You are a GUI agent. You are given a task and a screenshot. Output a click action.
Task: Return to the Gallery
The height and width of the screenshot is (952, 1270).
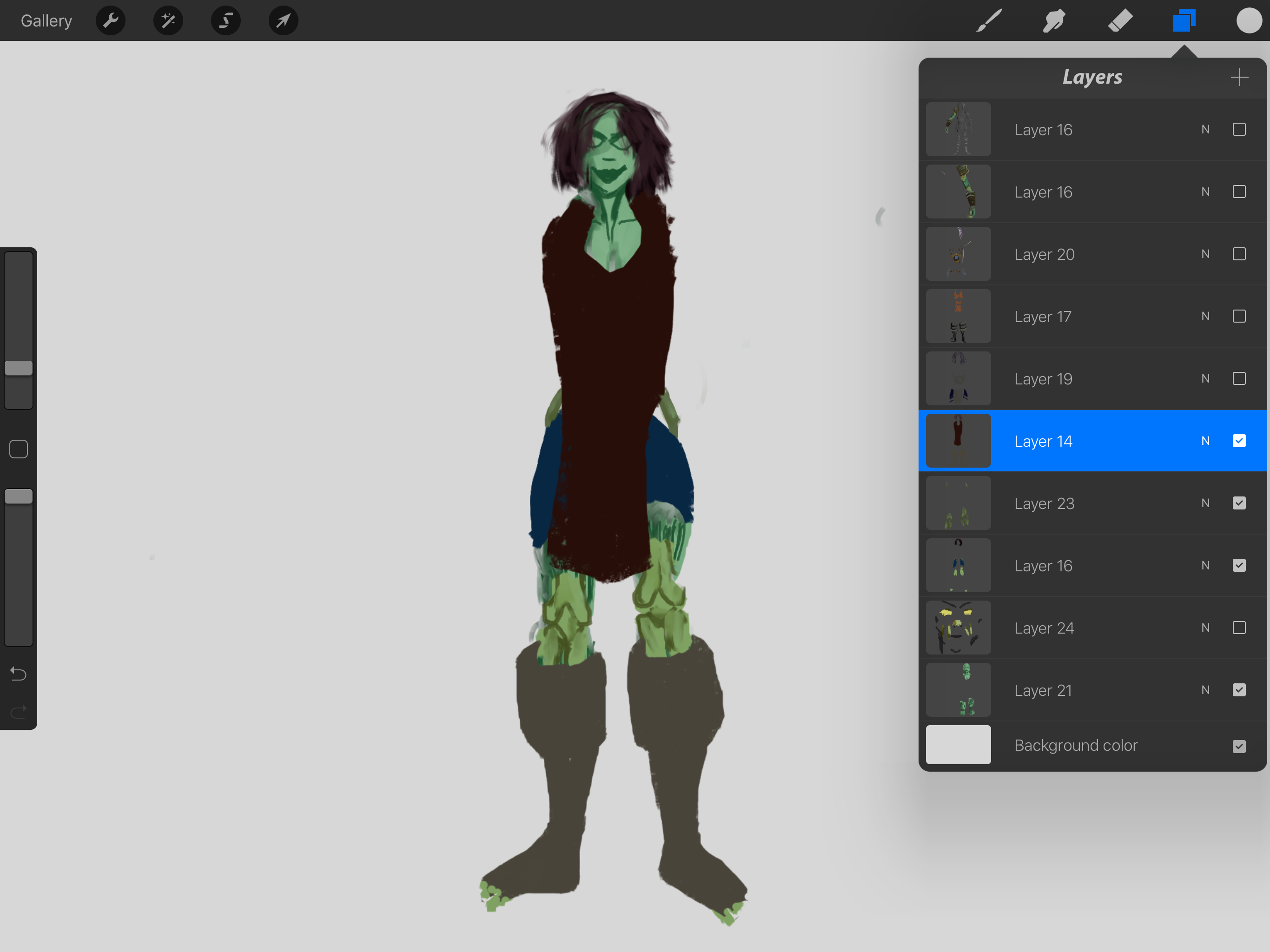tap(46, 20)
